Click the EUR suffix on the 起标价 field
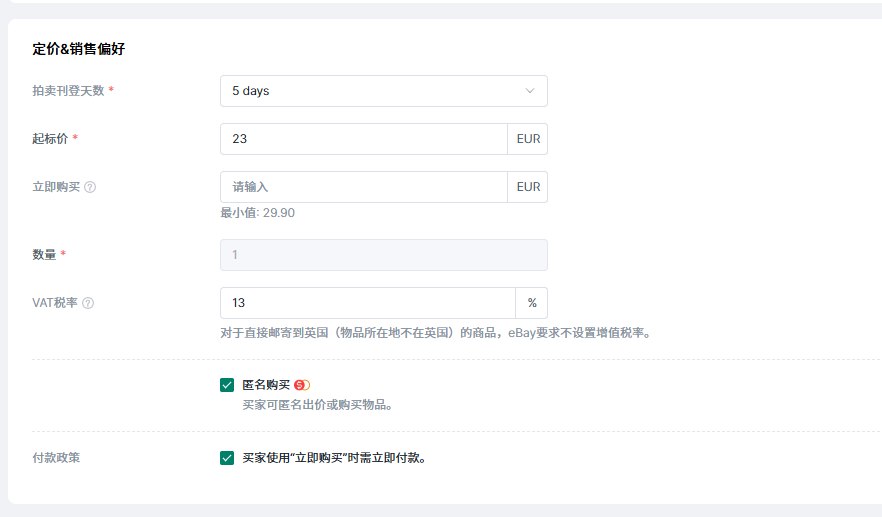 (x=528, y=139)
